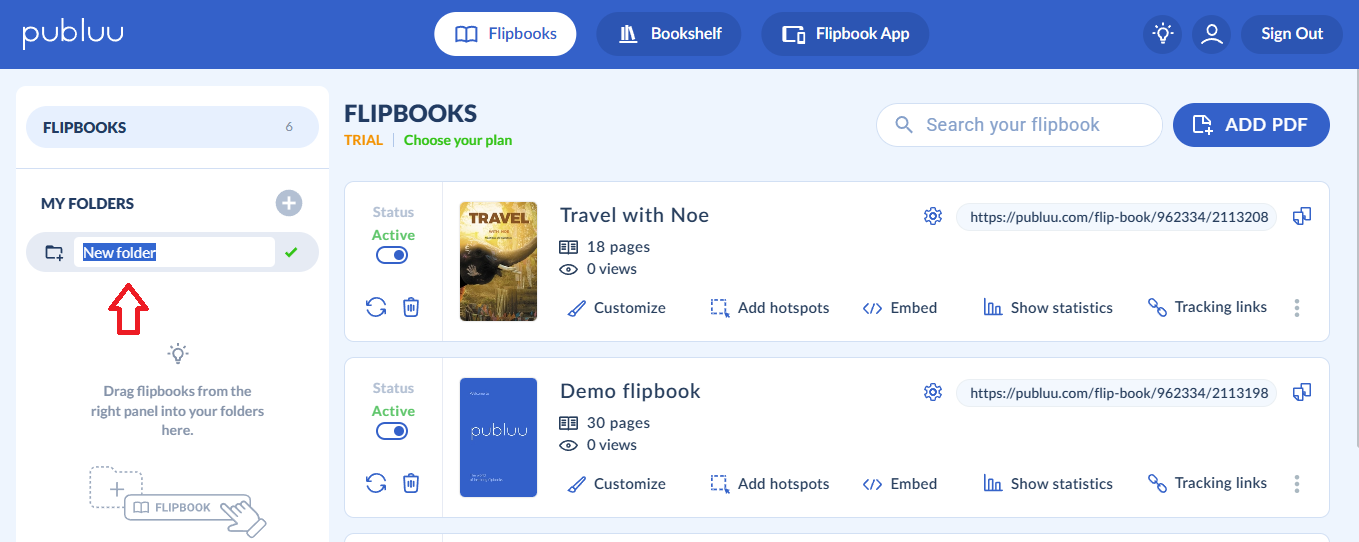
Task: Click the 18 pages text
Action: click(619, 246)
